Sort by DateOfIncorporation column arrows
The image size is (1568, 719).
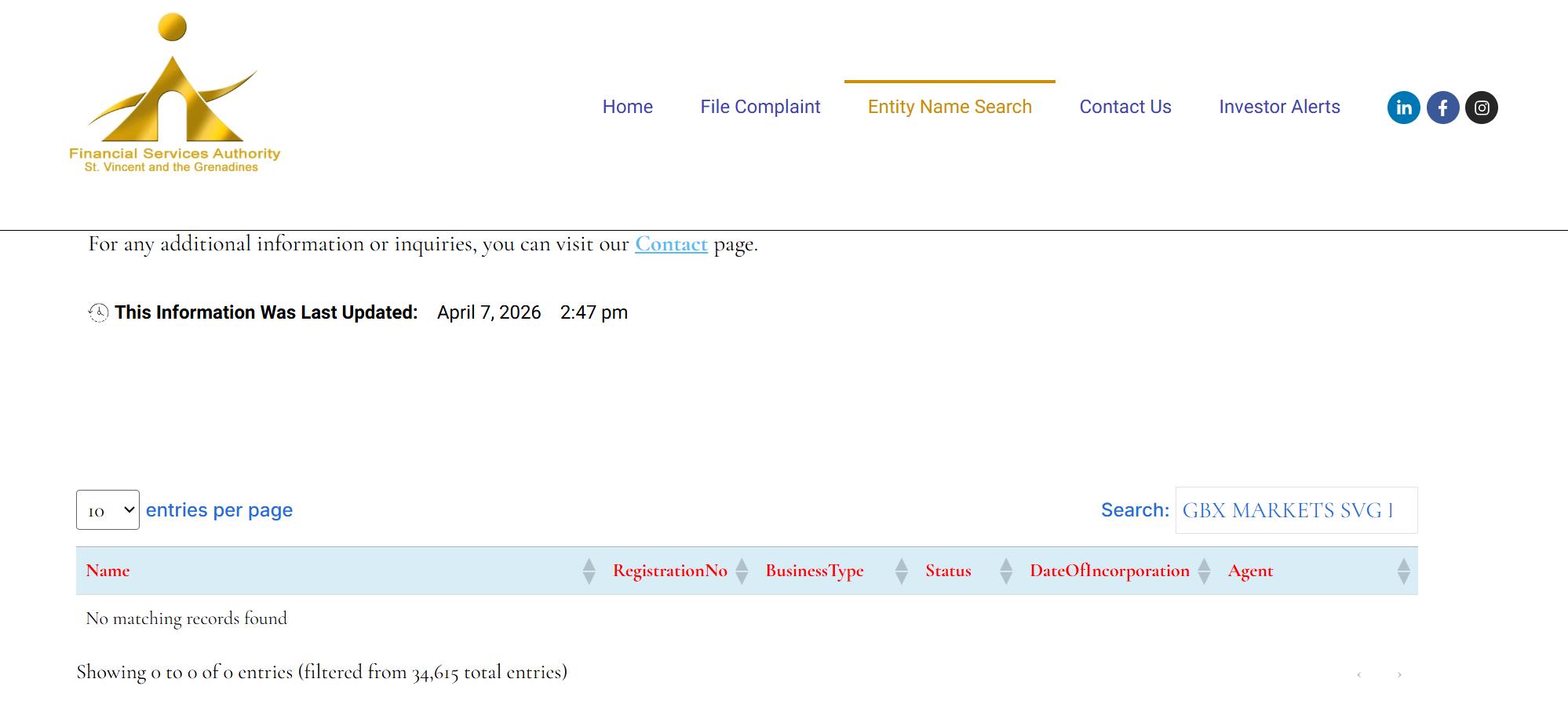click(x=1204, y=571)
